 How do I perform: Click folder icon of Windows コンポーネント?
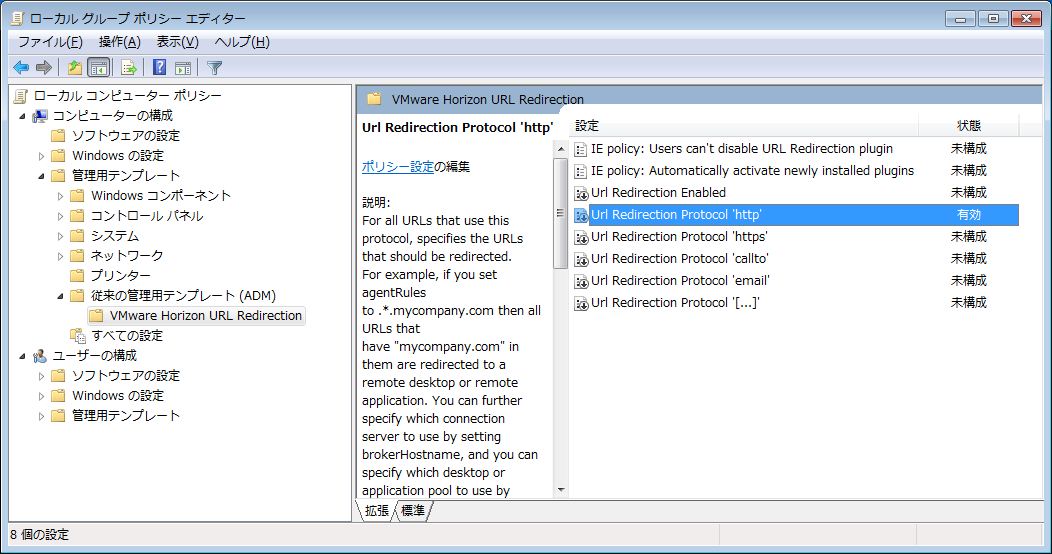click(78, 196)
